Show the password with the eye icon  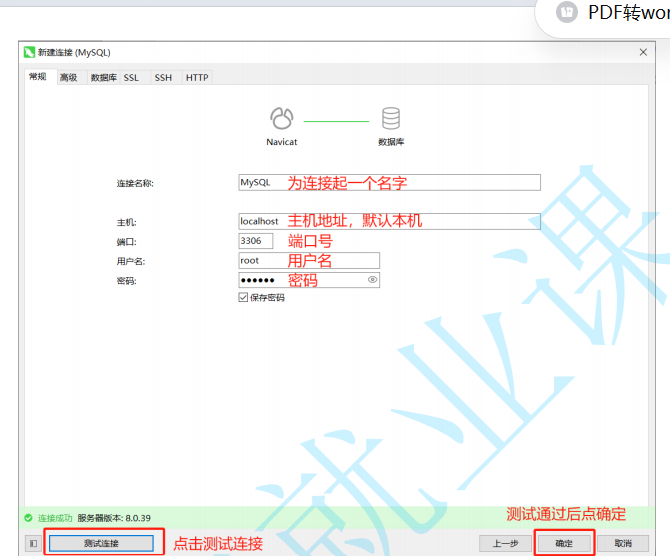[372, 279]
